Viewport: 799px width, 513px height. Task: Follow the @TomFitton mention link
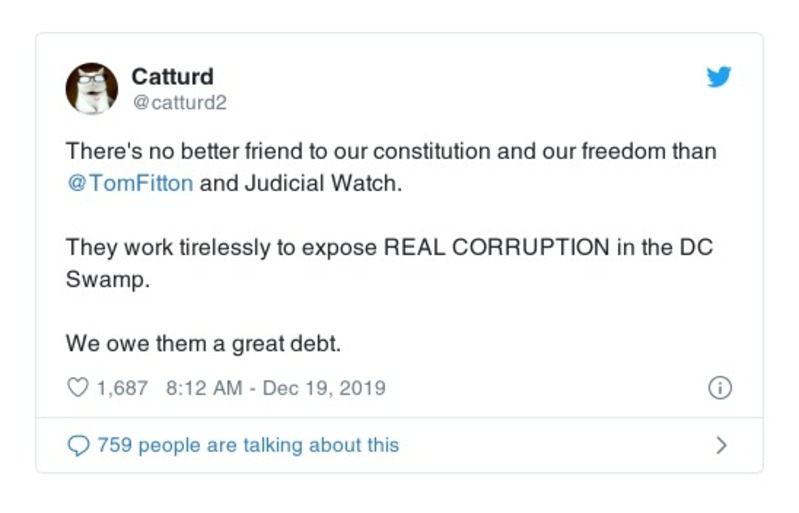point(129,186)
